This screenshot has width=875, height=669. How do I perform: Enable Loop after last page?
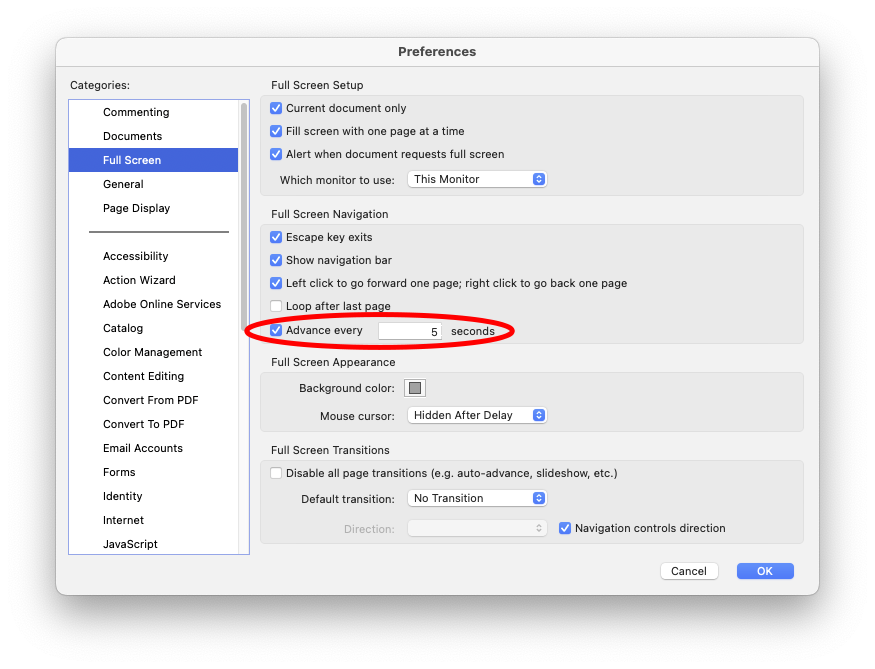pyautogui.click(x=275, y=306)
